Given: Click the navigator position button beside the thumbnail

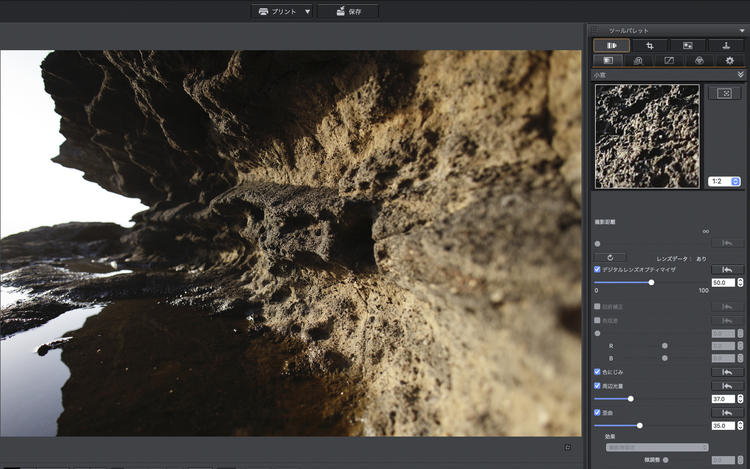Looking at the screenshot, I should click(724, 93).
